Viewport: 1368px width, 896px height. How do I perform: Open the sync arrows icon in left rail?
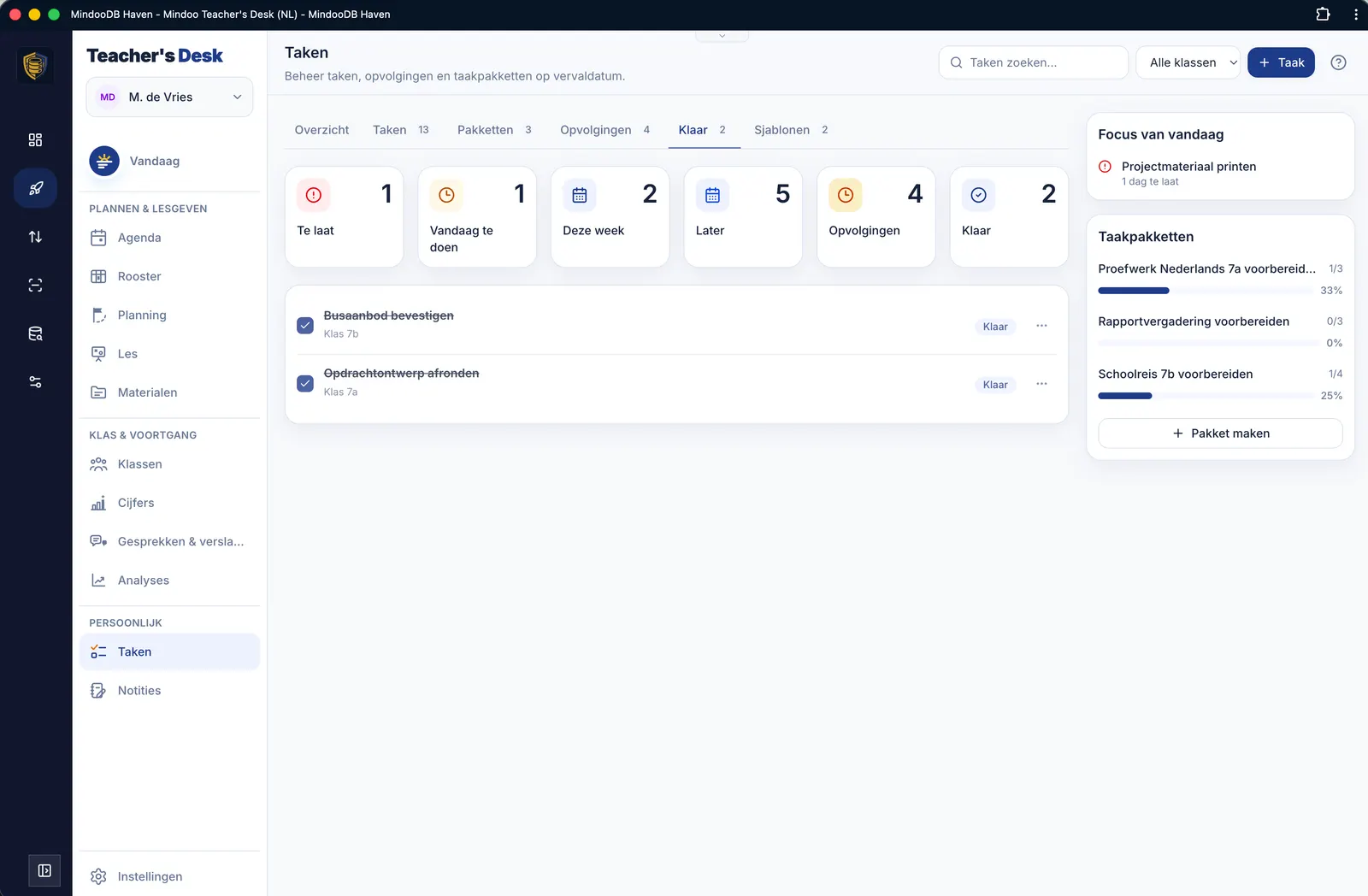pyautogui.click(x=35, y=237)
